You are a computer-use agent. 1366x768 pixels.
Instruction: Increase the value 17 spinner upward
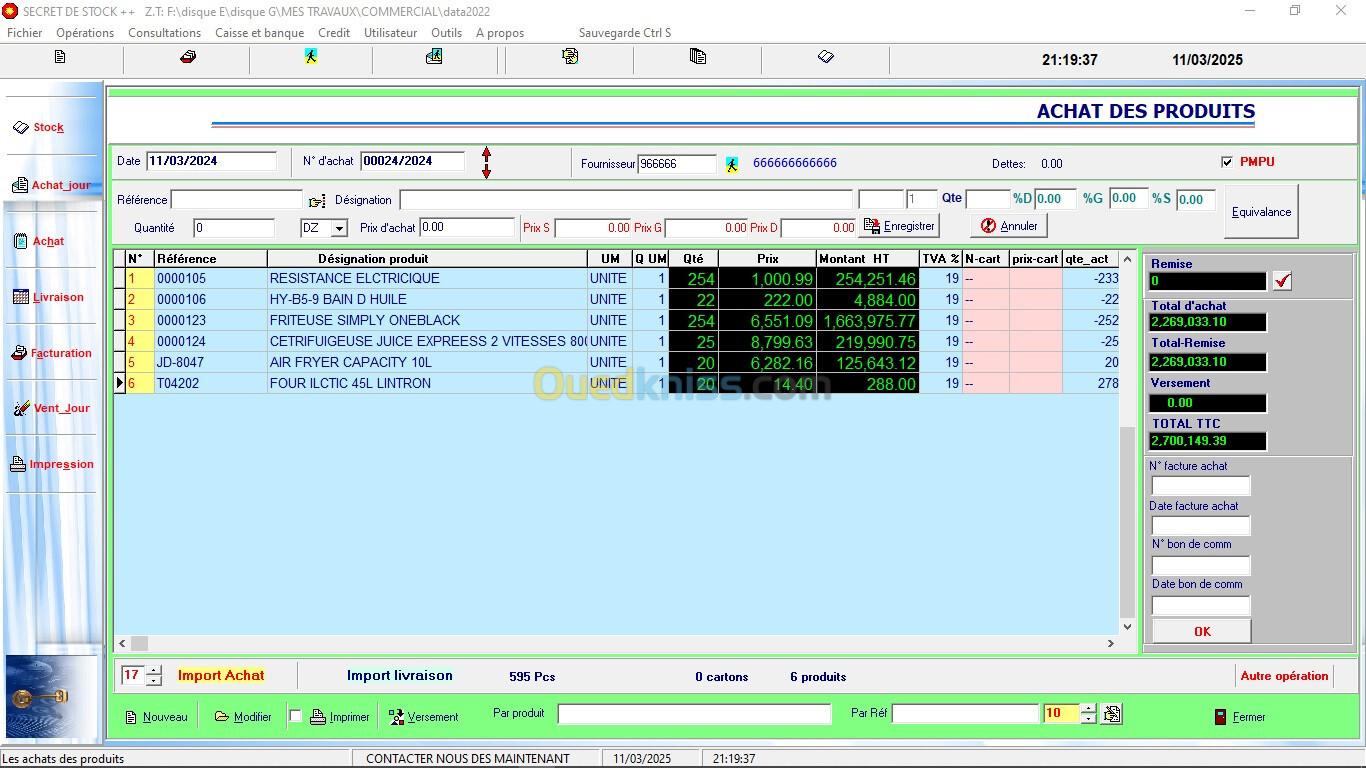click(x=154, y=670)
